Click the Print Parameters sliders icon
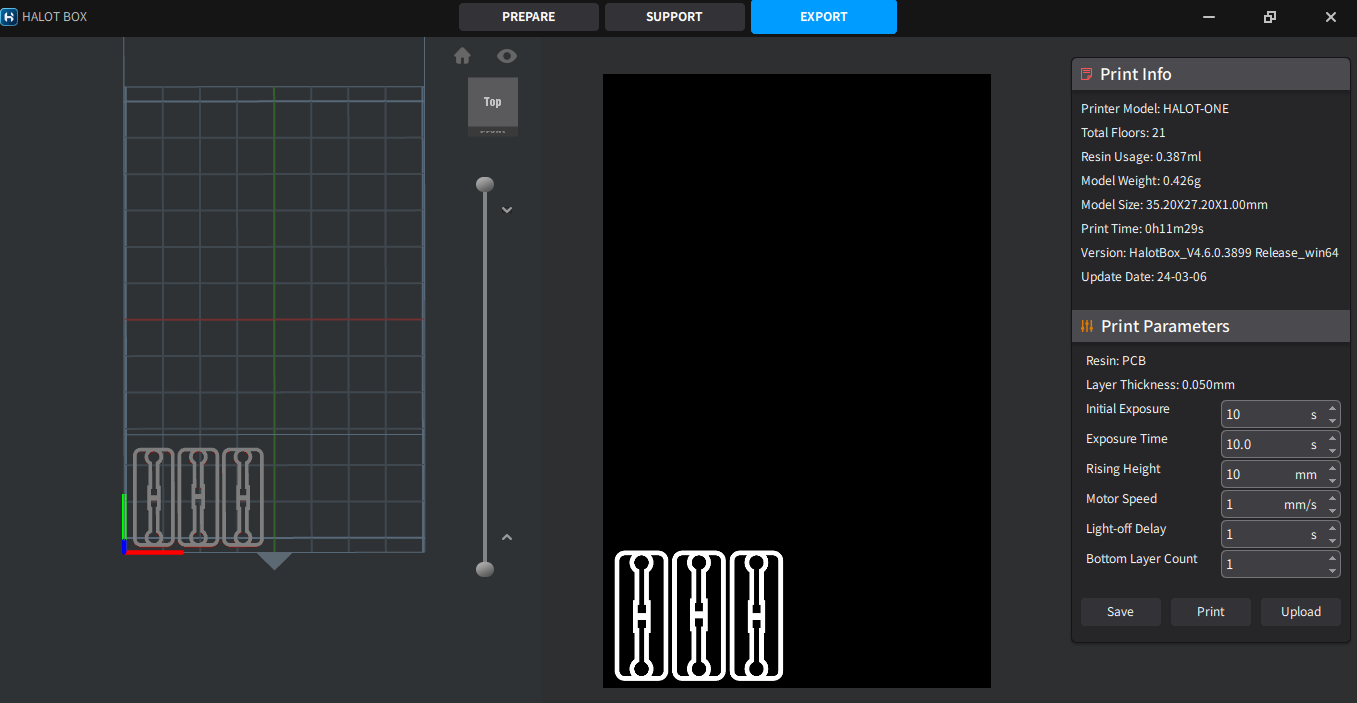The width and height of the screenshot is (1357, 703). pyautogui.click(x=1087, y=326)
